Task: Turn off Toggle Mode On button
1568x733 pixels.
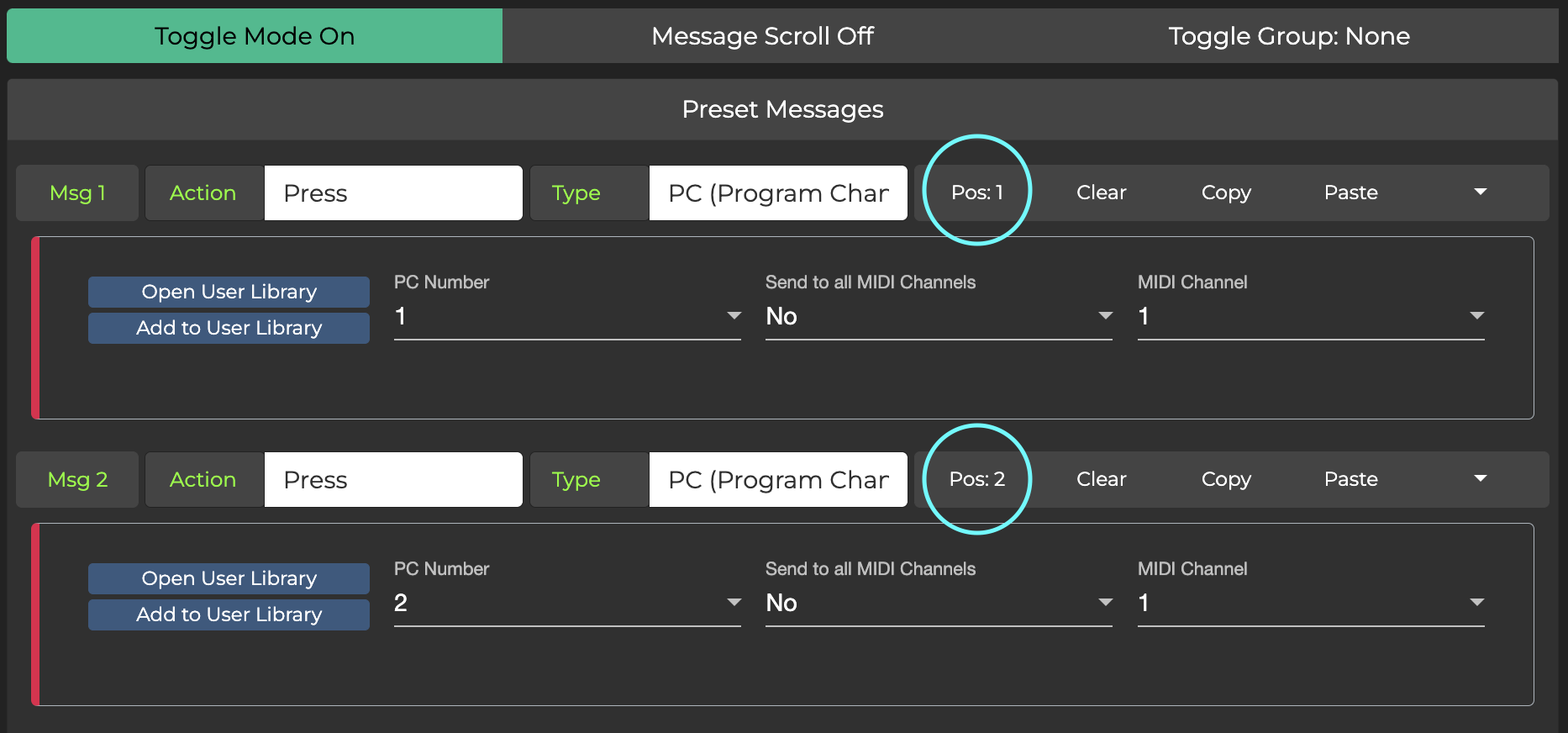Action: [254, 36]
